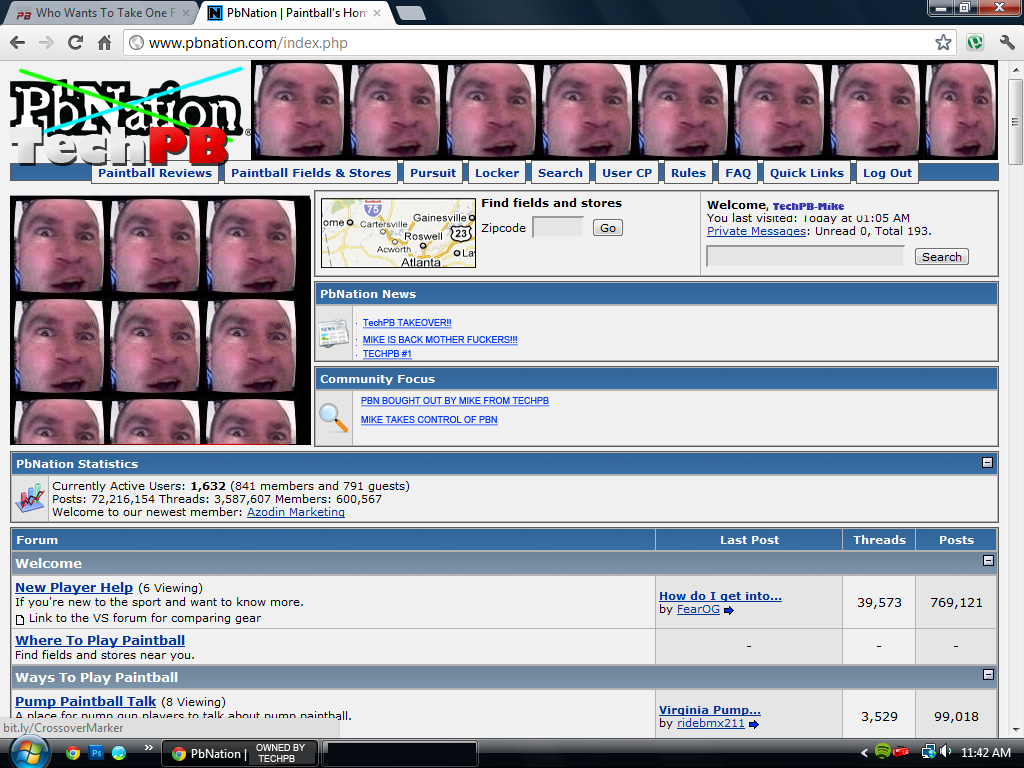Click the page's vertical scrollbar thumb

[1015, 122]
